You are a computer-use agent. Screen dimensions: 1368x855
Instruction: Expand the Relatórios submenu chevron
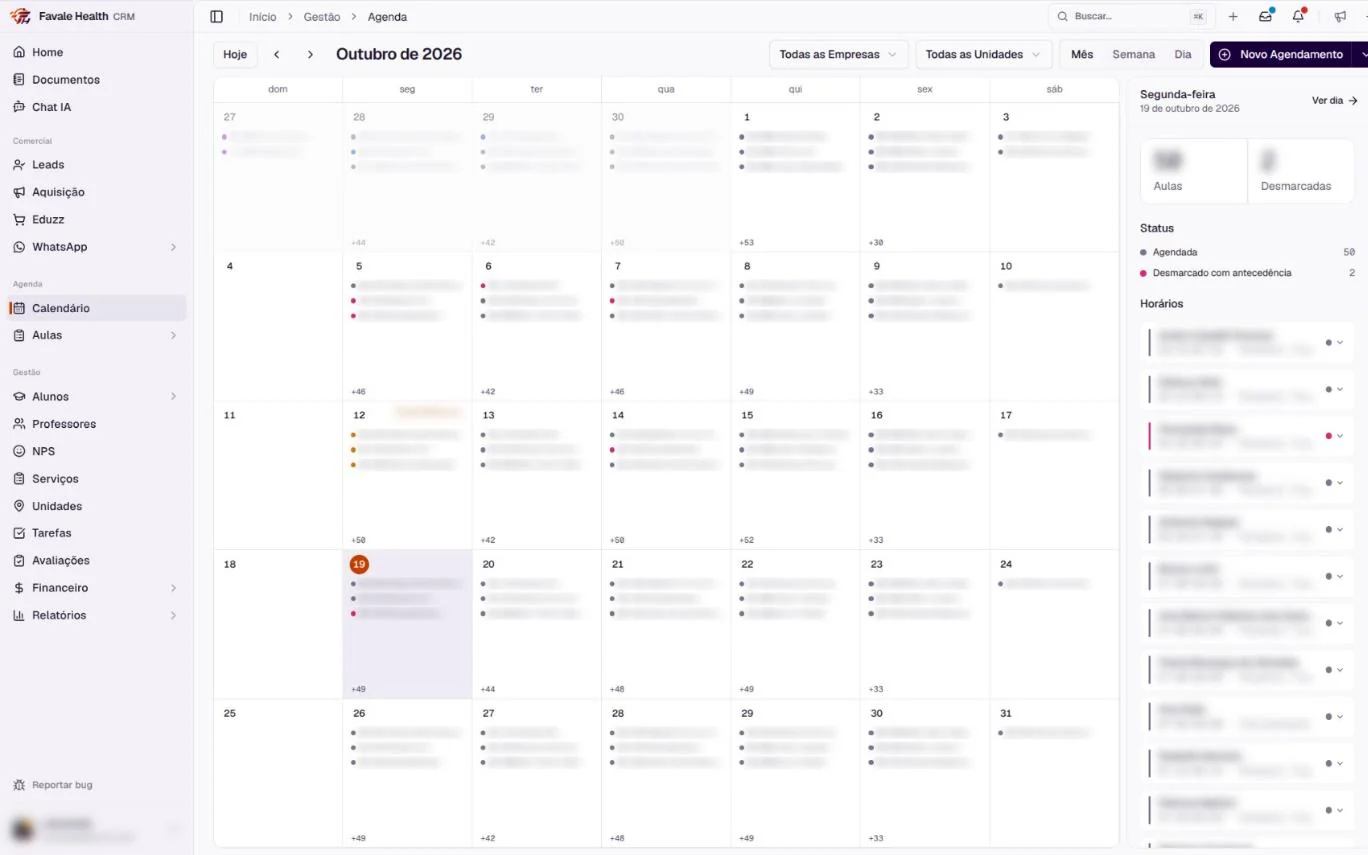173,615
